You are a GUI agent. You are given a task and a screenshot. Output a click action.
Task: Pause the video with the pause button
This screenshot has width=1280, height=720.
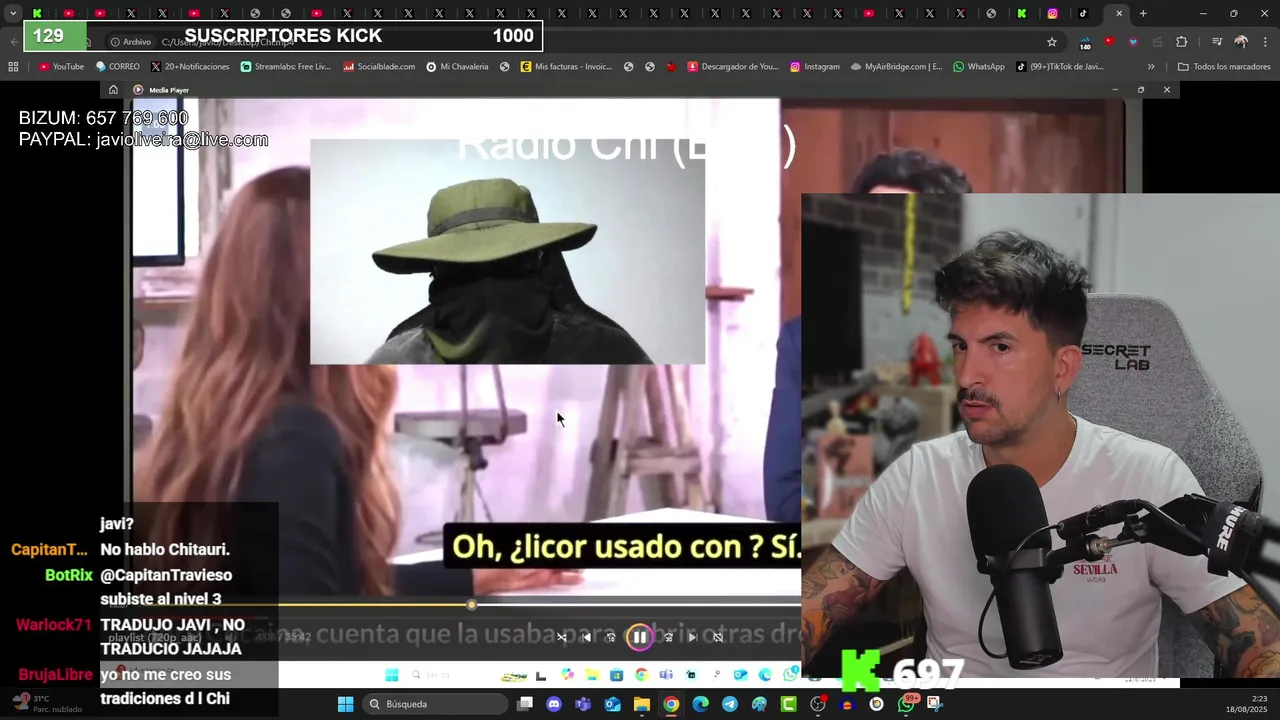point(639,637)
